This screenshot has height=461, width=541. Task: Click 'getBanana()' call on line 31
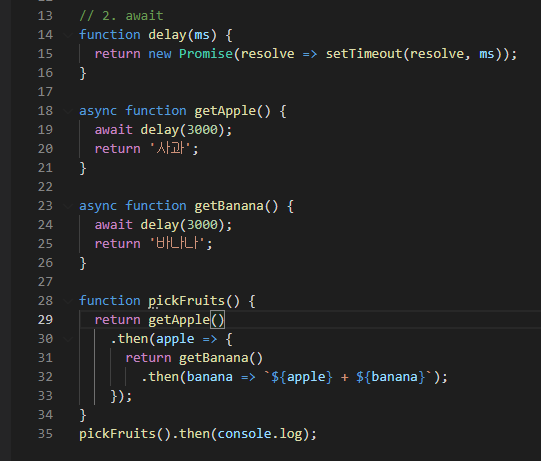pos(221,357)
